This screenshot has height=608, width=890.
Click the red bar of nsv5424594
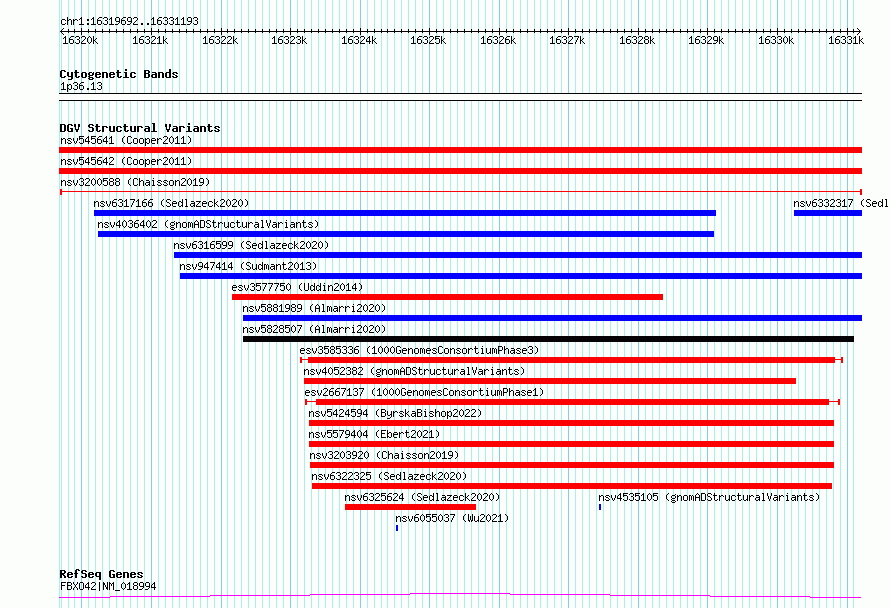coord(571,423)
